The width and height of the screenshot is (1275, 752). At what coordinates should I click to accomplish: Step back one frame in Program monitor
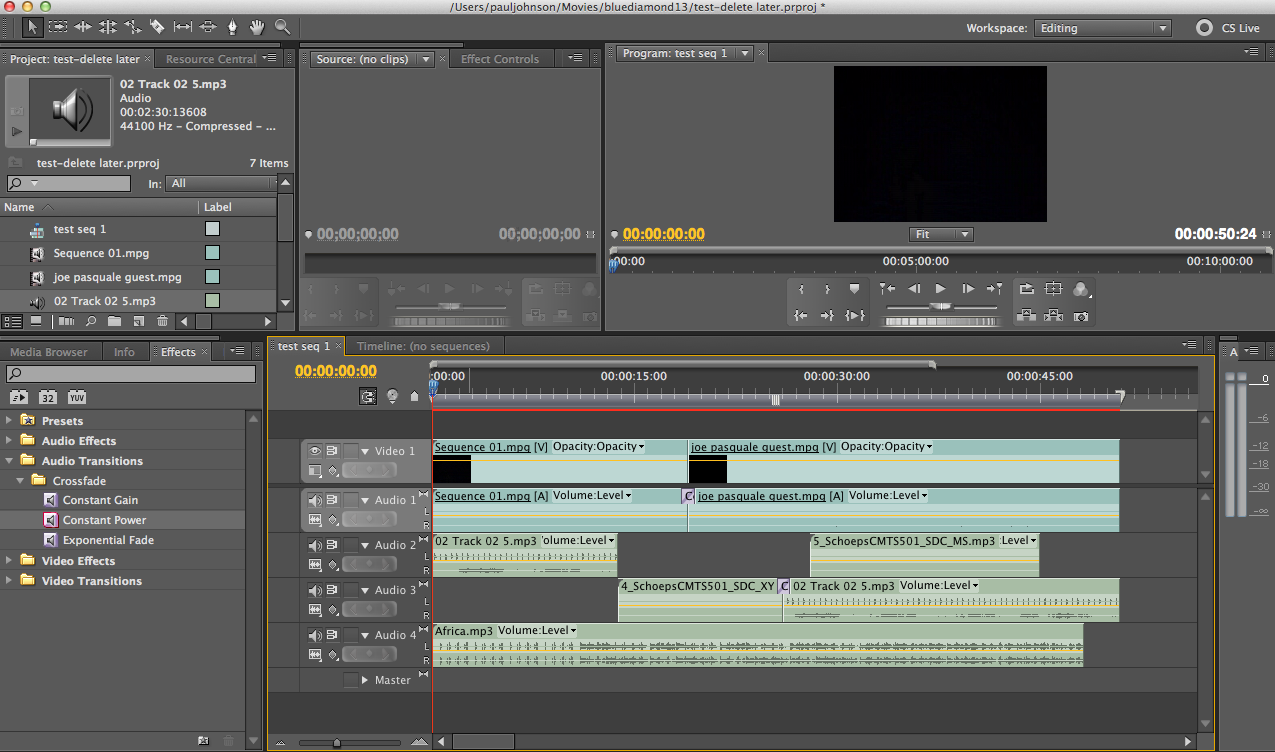click(x=914, y=289)
